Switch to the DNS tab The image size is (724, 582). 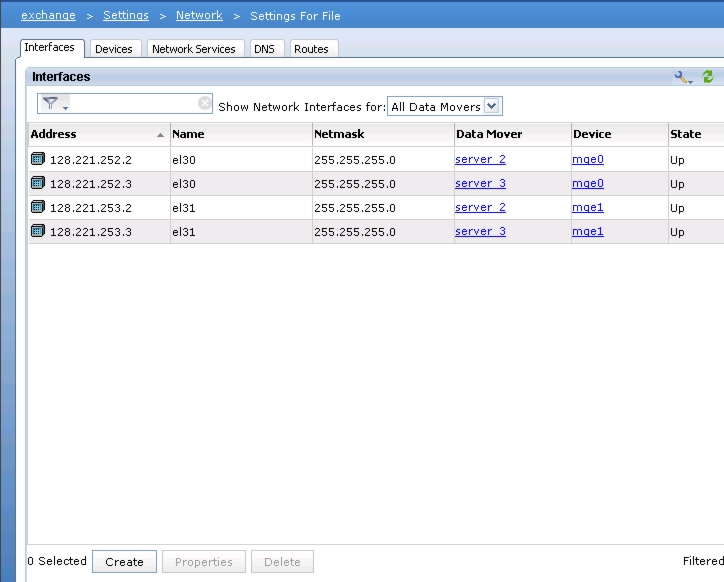click(264, 49)
